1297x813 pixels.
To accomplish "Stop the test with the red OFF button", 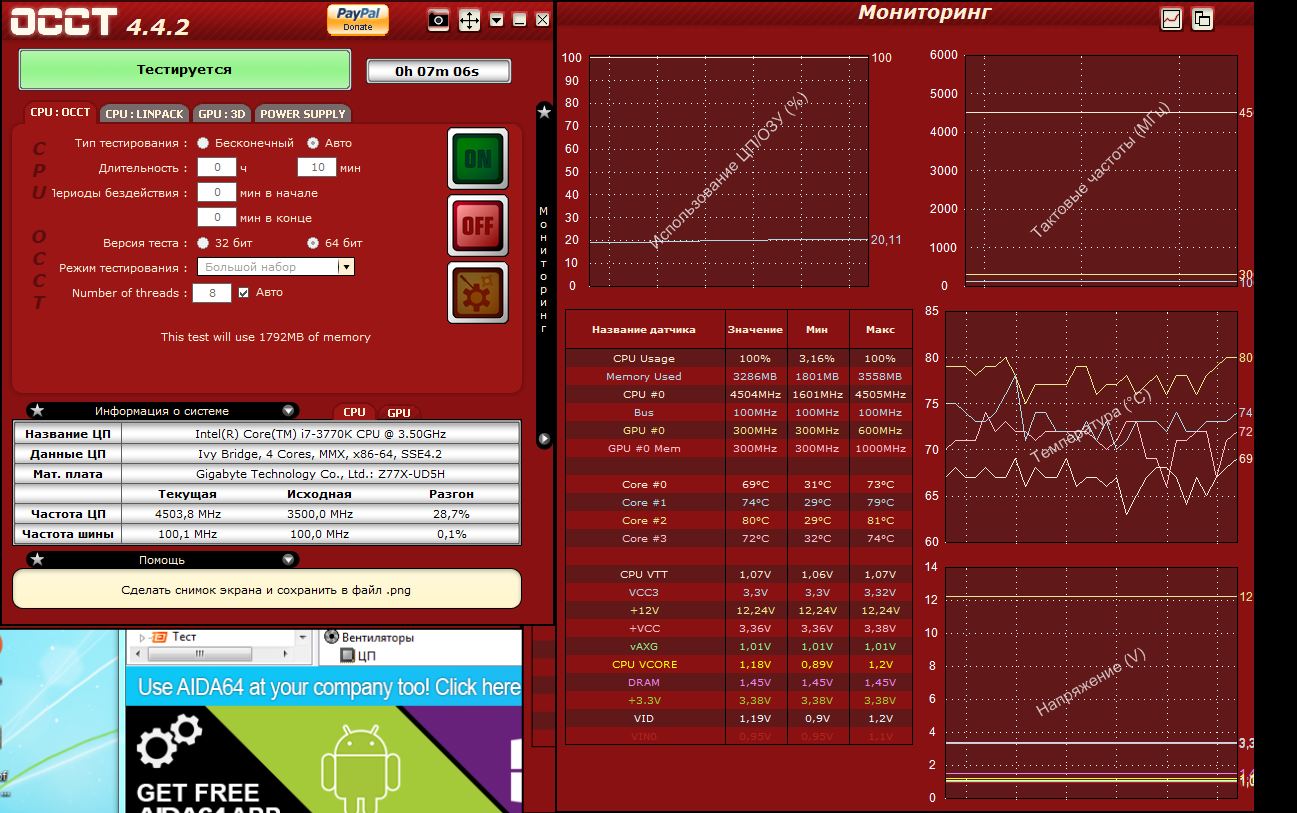I will pos(478,225).
